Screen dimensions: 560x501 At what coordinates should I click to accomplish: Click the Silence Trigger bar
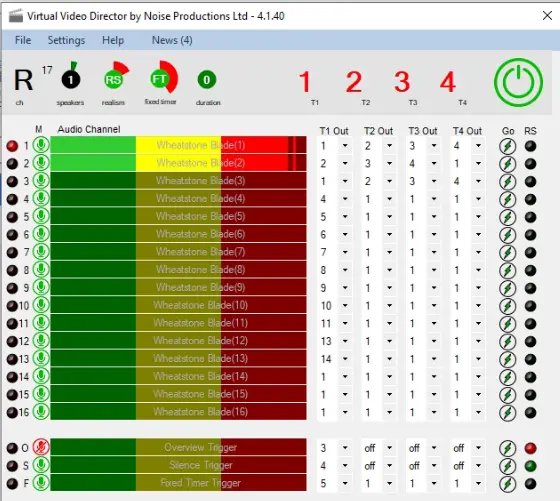pos(178,465)
